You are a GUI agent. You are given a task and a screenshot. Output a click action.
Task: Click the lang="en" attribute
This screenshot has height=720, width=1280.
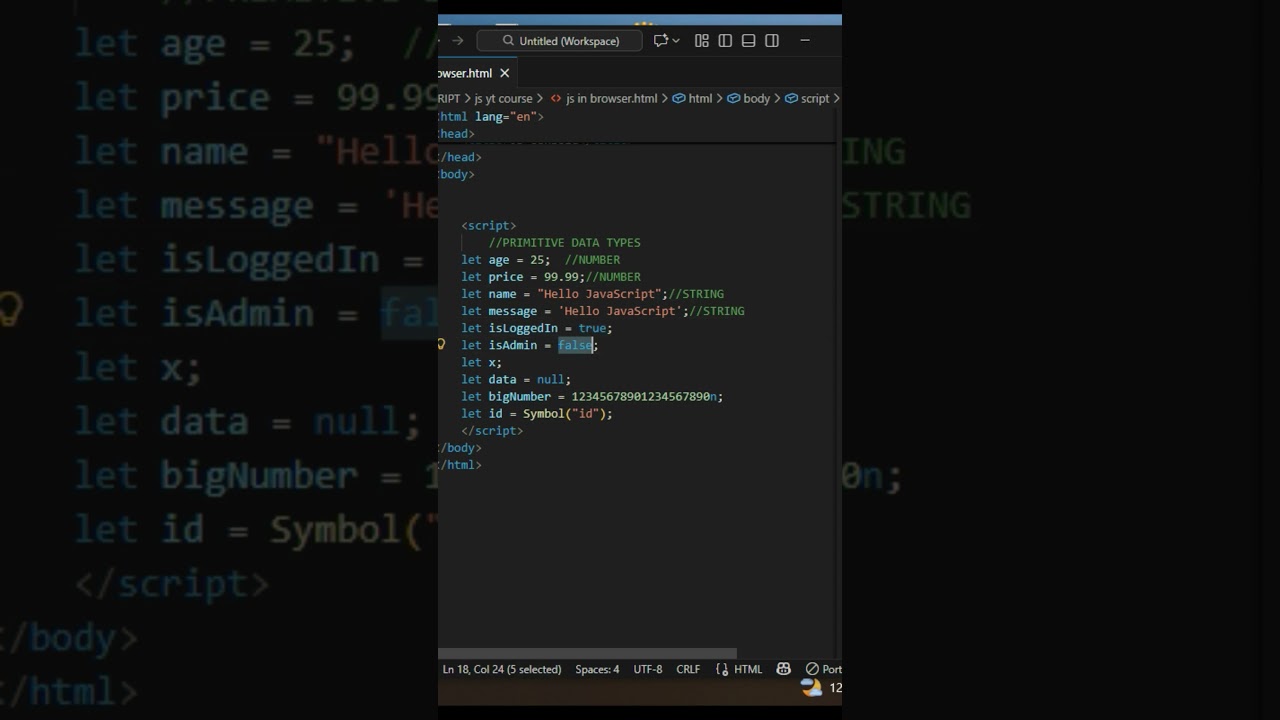coord(506,116)
